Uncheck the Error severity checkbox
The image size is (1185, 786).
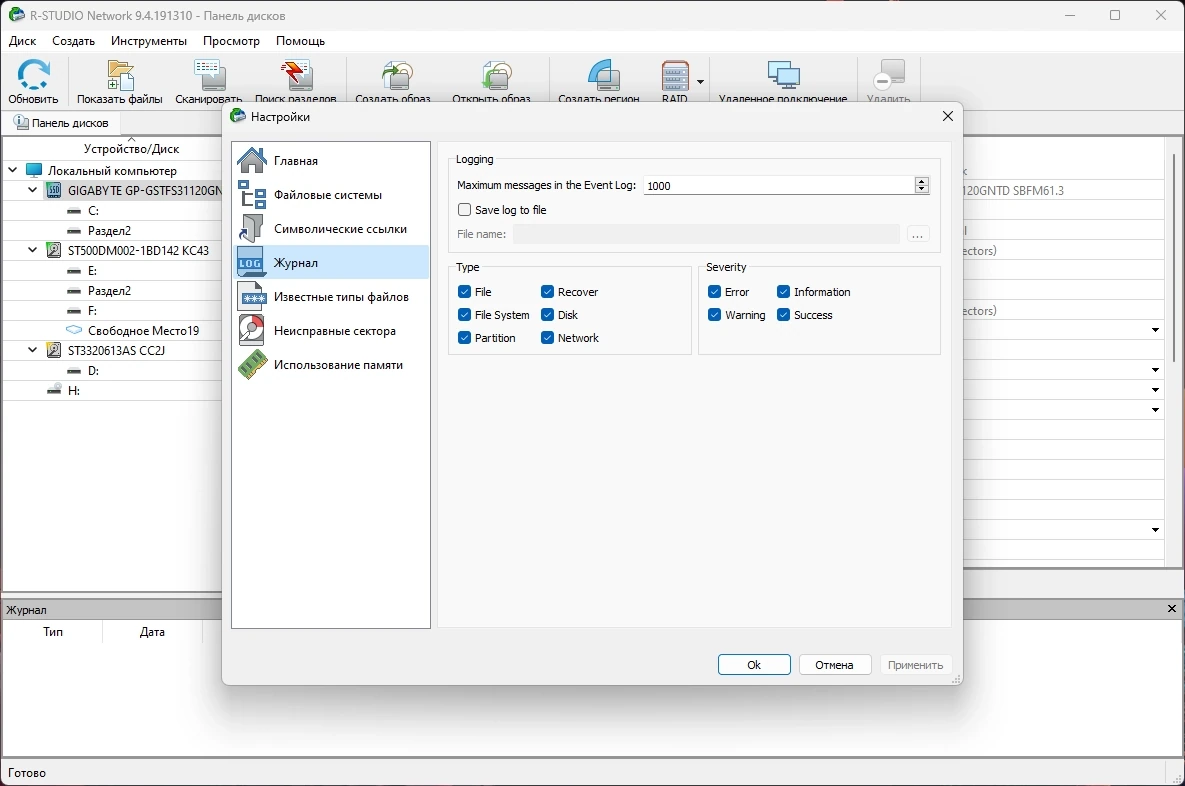[x=714, y=292]
